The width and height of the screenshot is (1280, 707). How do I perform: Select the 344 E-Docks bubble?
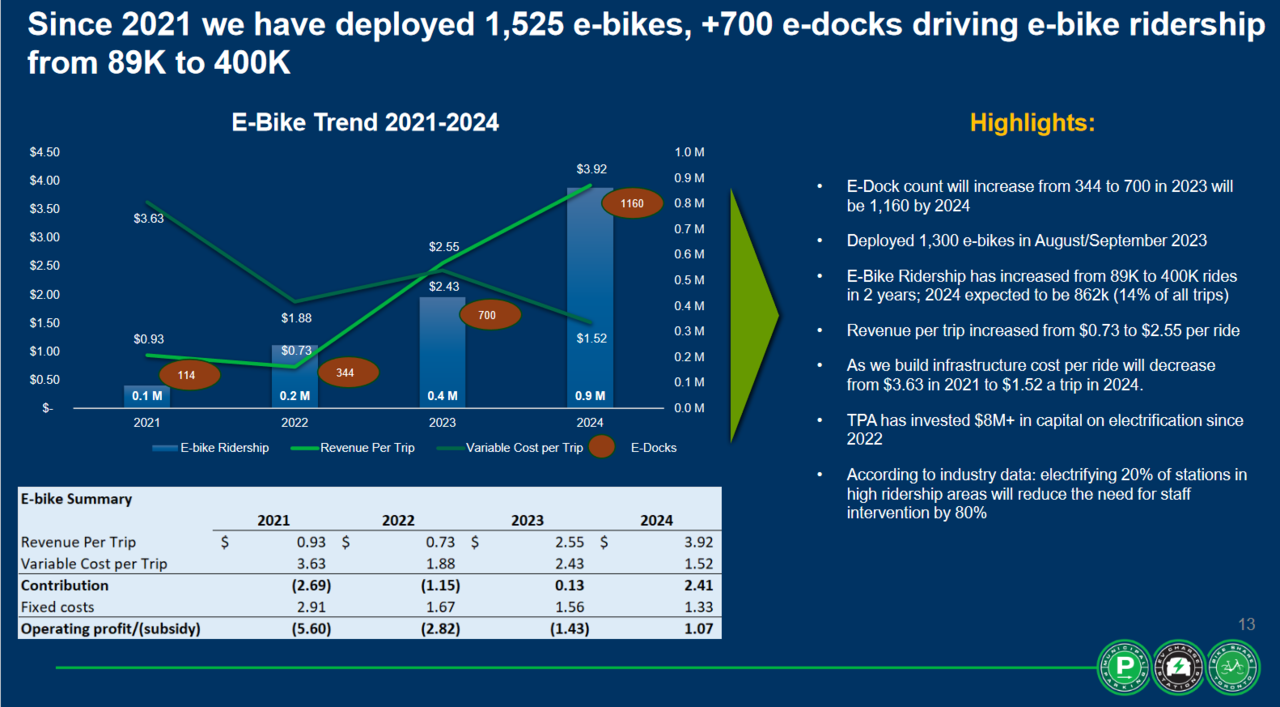350,373
